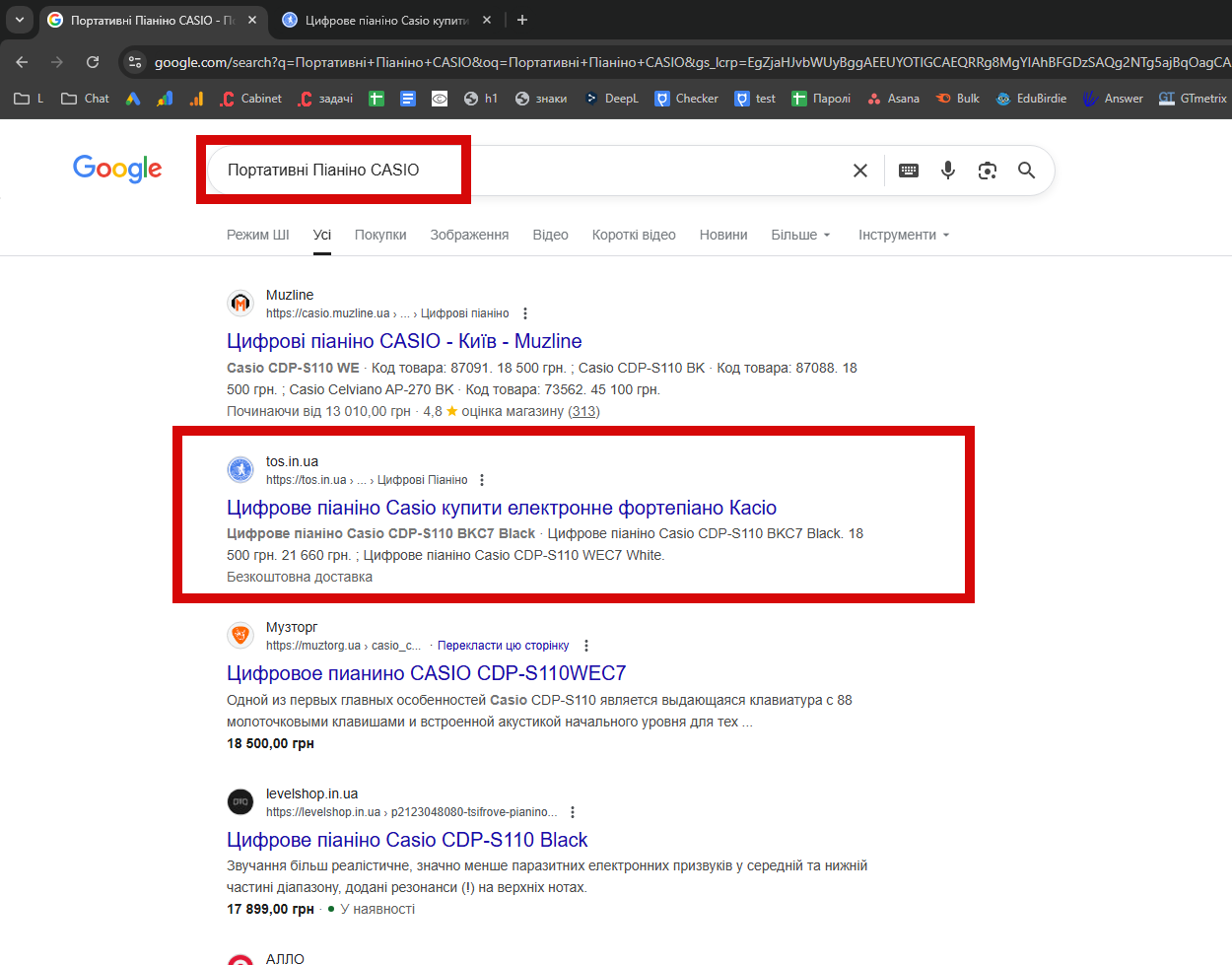This screenshot has width=1232, height=965.
Task: Open the EduBirdie bookmark
Action: tap(1031, 99)
